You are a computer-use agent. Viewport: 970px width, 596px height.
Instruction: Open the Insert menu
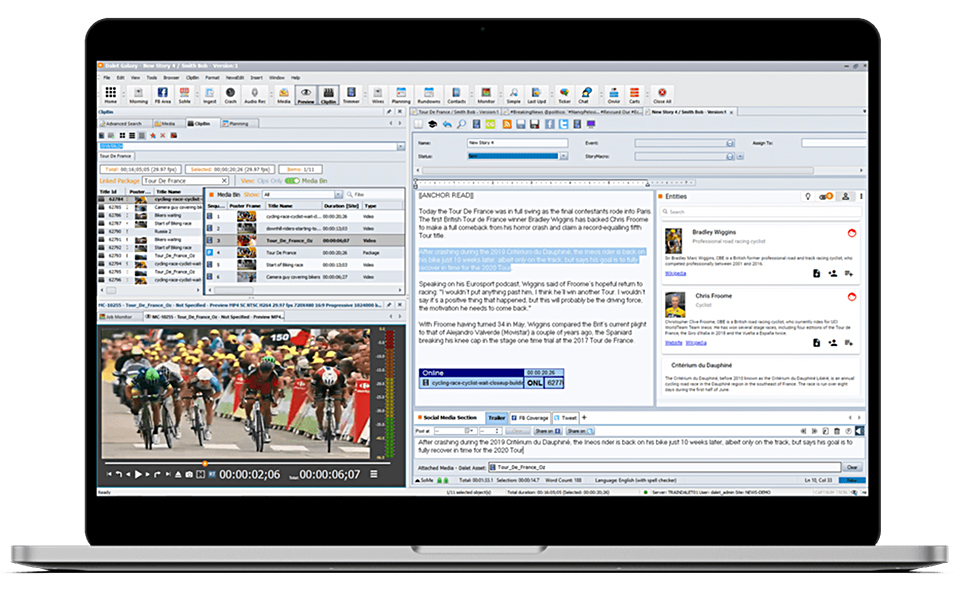(256, 77)
